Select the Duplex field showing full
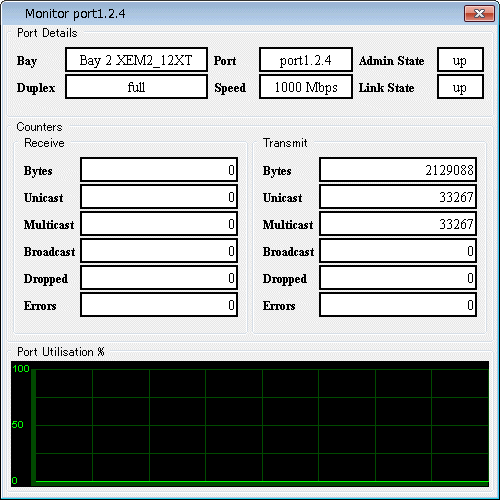 tap(136, 87)
